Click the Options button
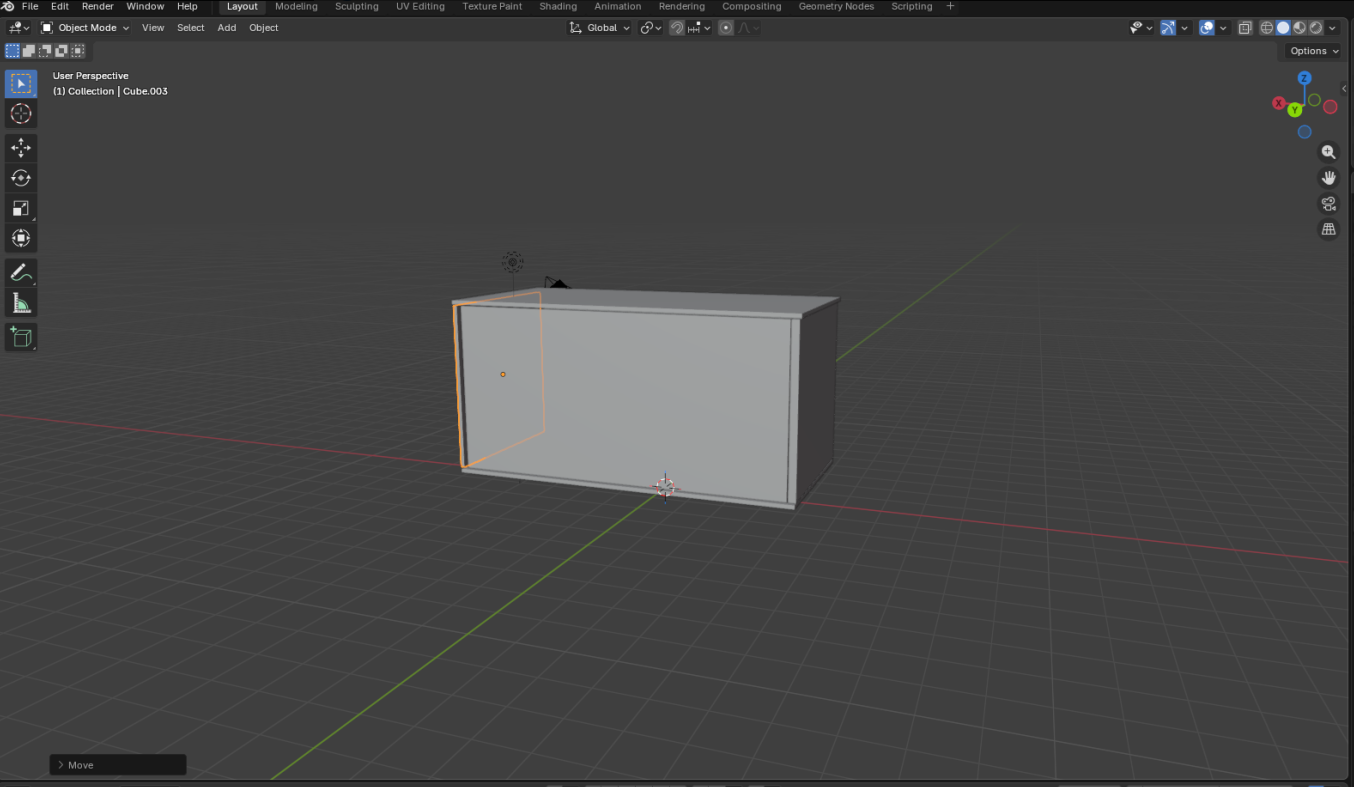 (x=1310, y=50)
